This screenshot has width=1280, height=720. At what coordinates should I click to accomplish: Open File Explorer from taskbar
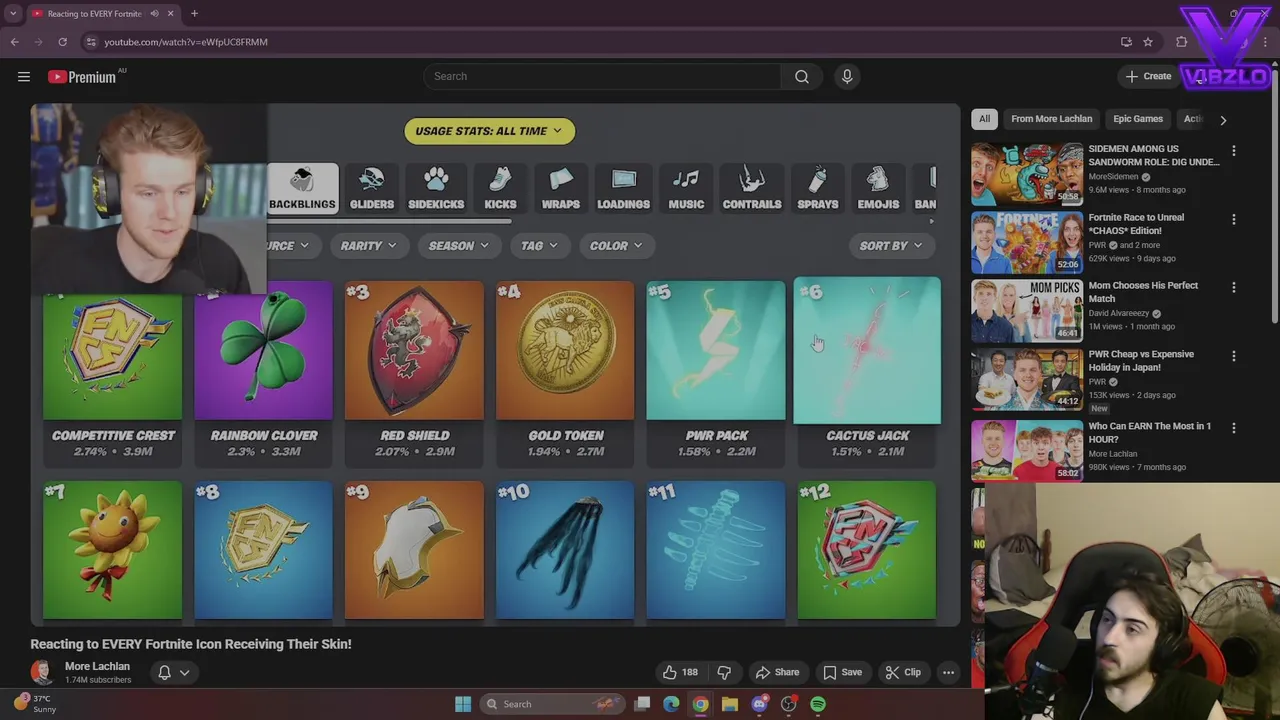[730, 704]
